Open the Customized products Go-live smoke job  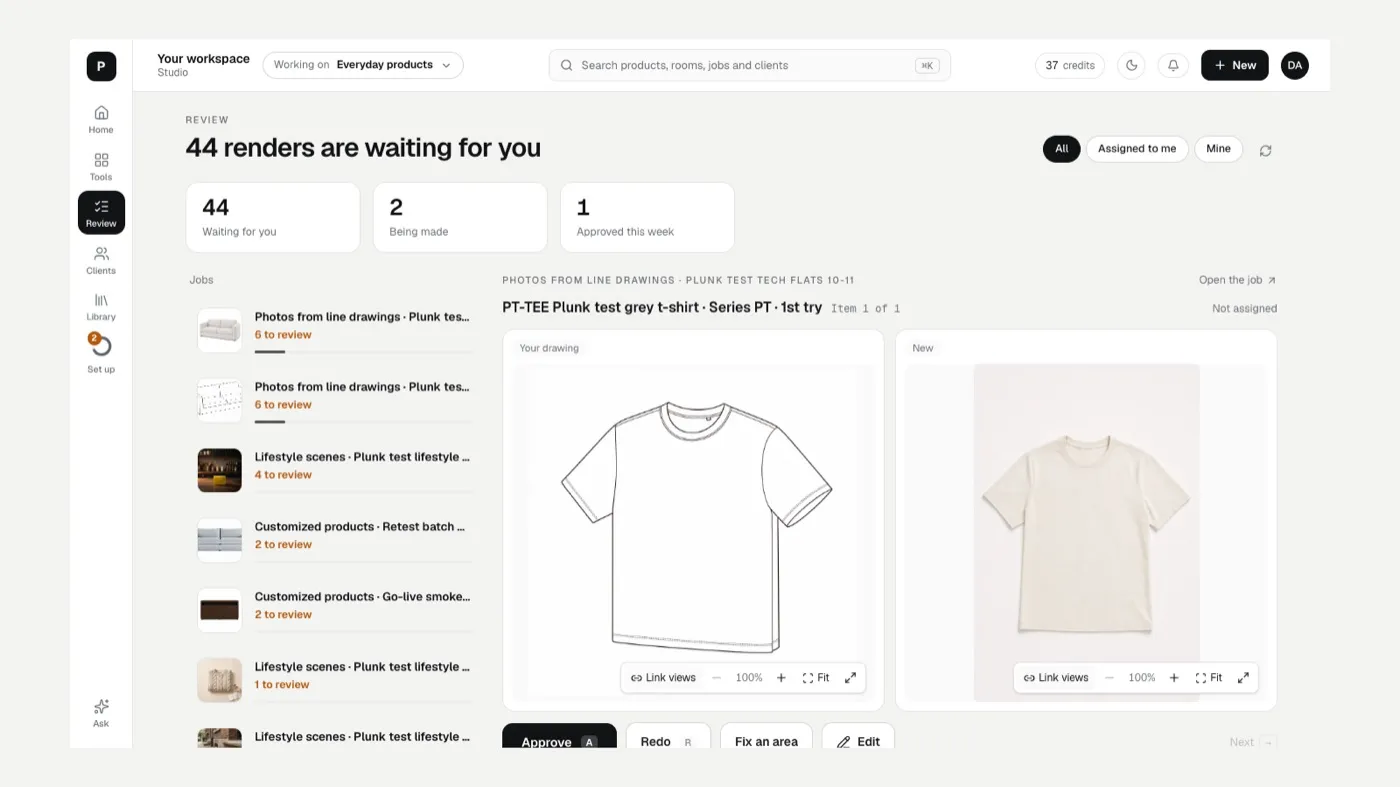point(332,610)
